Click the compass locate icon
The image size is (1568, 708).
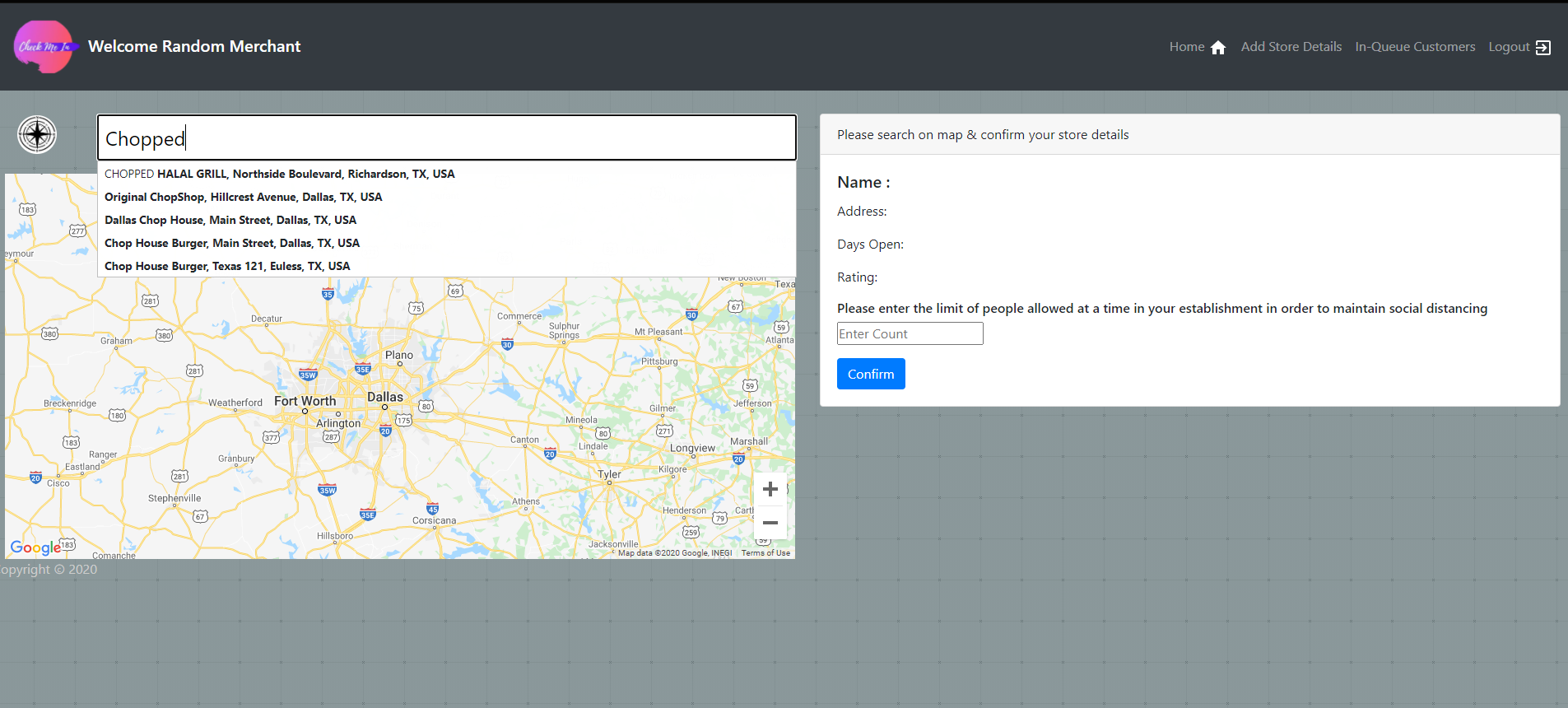tap(37, 134)
